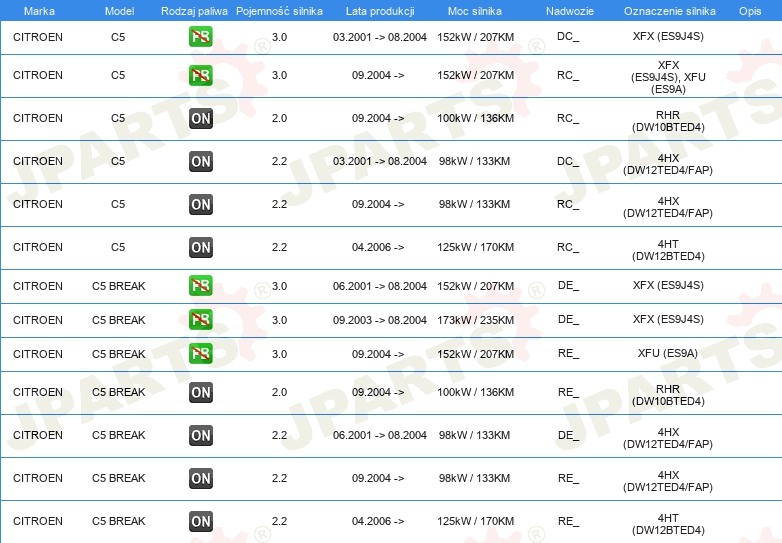The width and height of the screenshot is (782, 543).
Task: Click 4HT (DW12BTED4) in C5 BREAK row
Action: (x=668, y=524)
